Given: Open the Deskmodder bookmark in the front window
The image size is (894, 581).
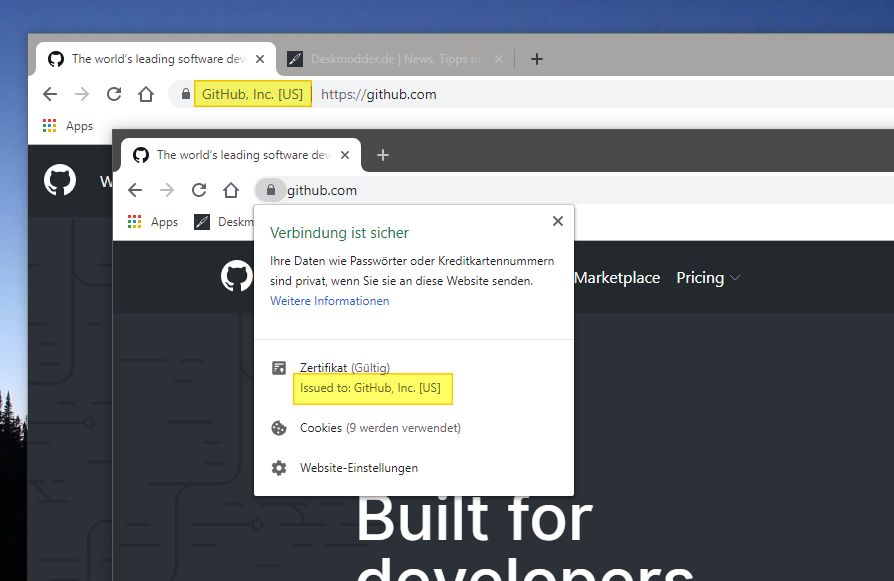Looking at the screenshot, I should [x=224, y=221].
